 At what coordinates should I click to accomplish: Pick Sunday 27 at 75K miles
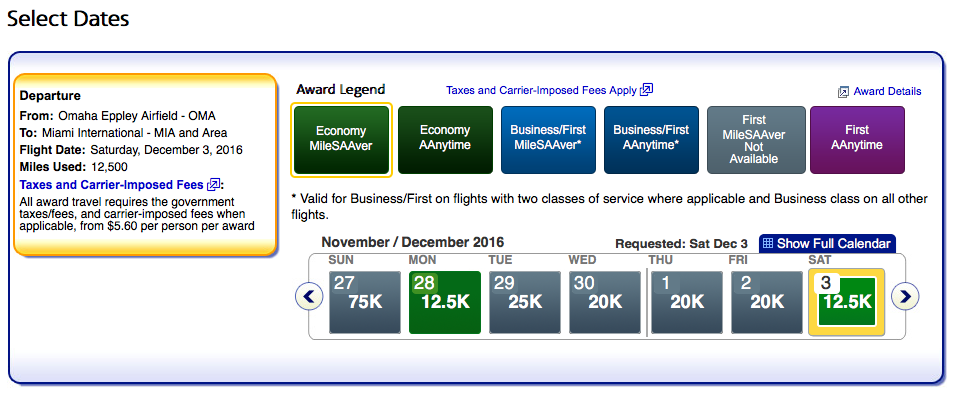click(365, 303)
